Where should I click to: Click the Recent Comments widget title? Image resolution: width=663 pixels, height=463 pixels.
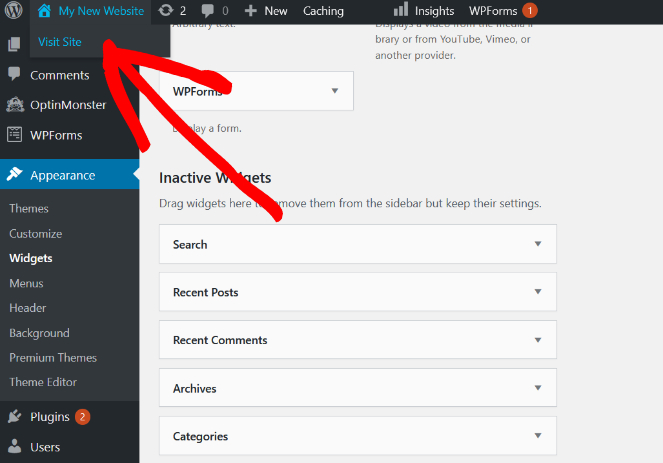(x=220, y=340)
